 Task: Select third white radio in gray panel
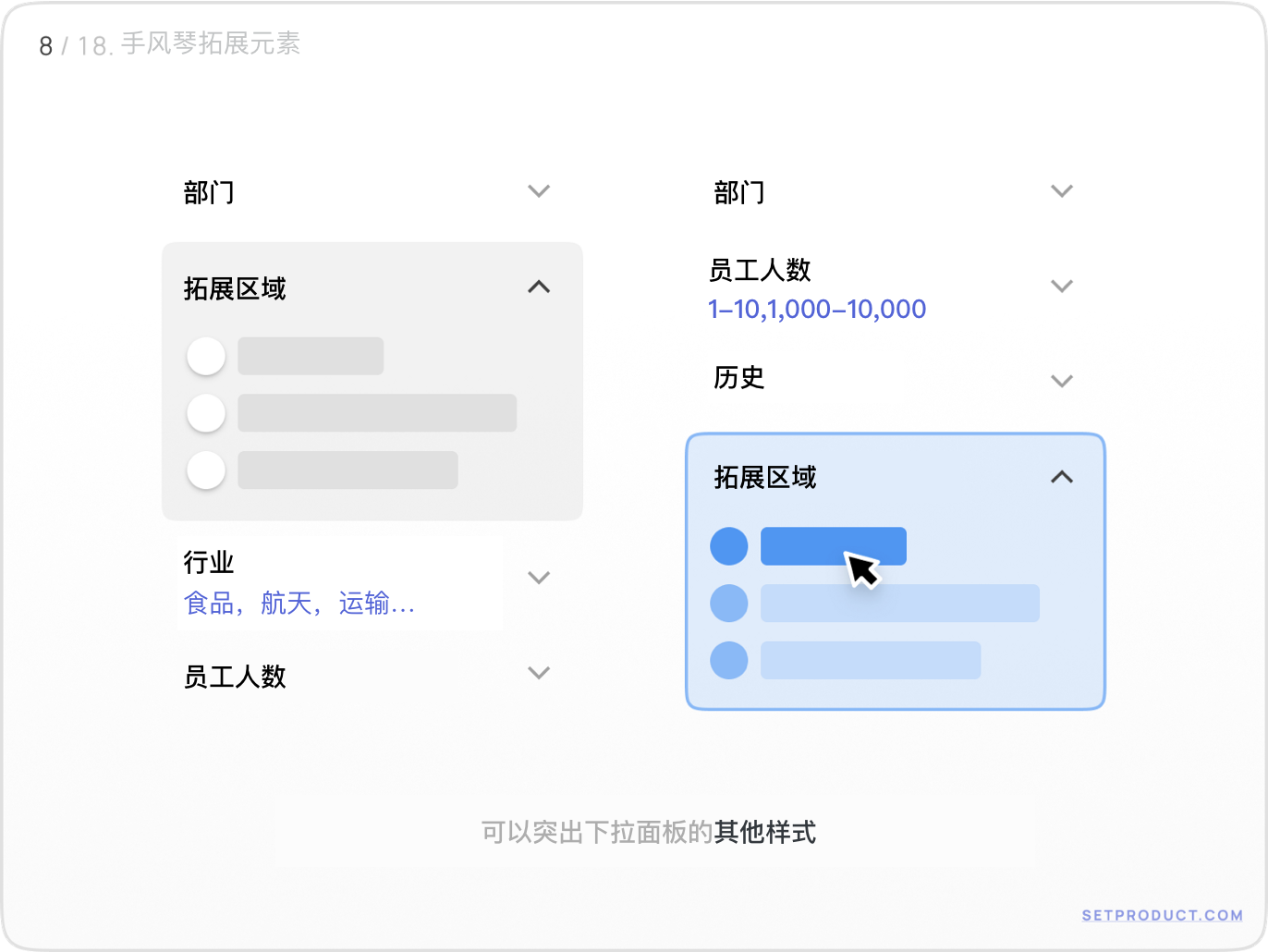click(206, 470)
